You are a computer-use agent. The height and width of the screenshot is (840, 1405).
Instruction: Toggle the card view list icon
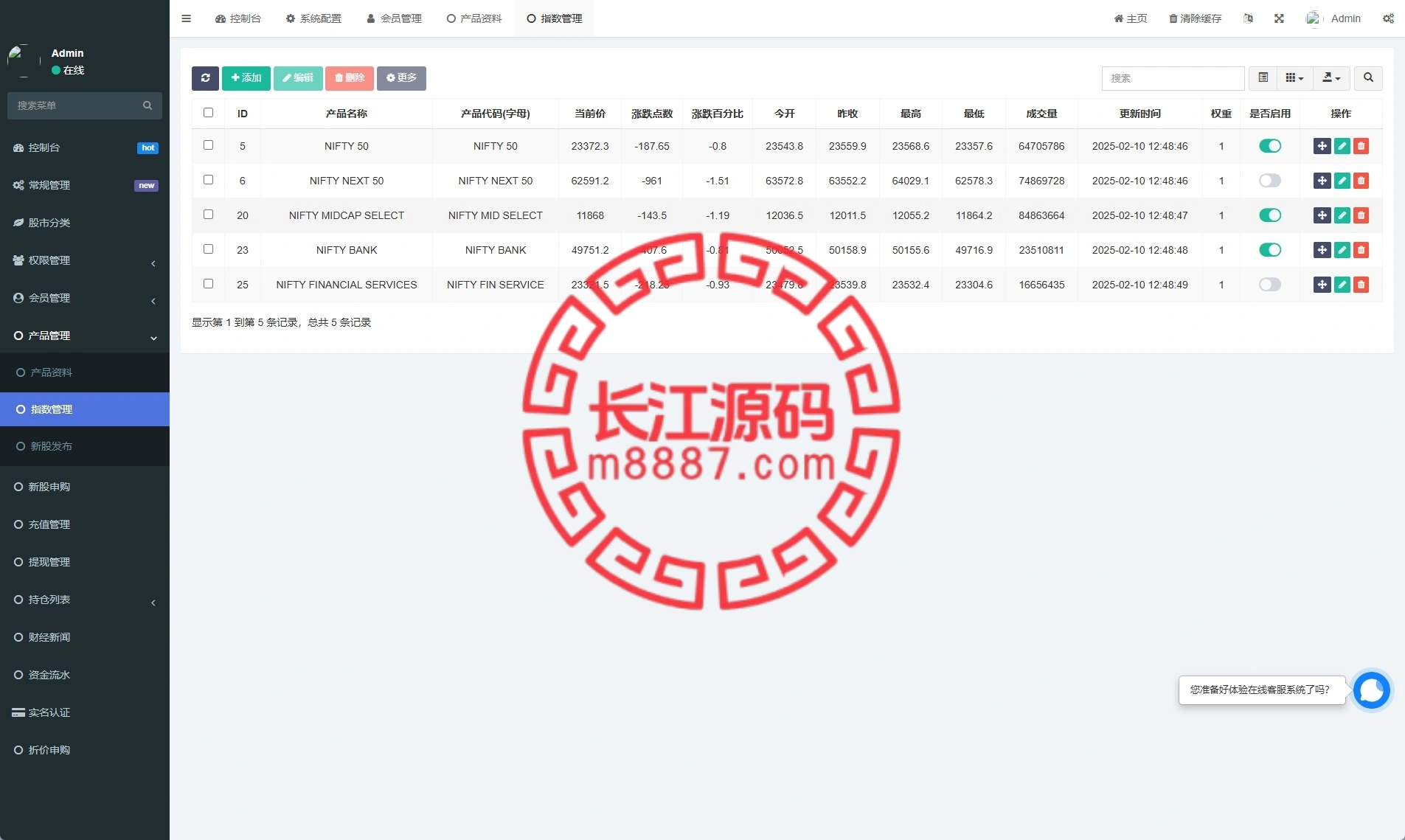click(1263, 78)
